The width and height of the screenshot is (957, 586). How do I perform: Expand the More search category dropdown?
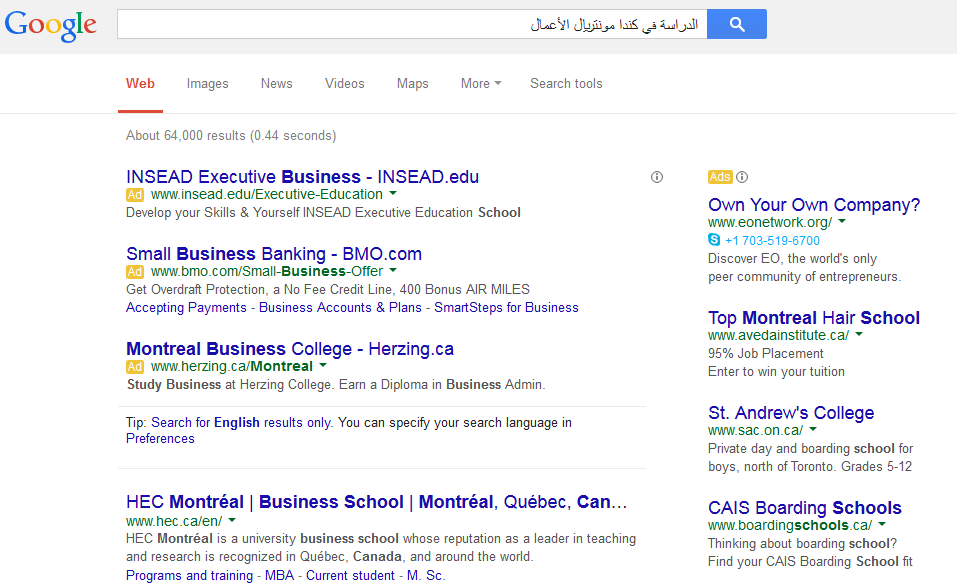(x=480, y=84)
